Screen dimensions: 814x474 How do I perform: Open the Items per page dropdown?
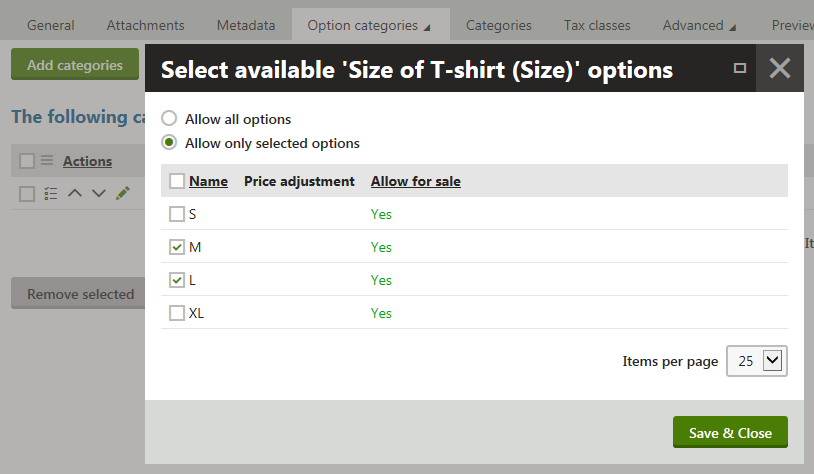[757, 361]
